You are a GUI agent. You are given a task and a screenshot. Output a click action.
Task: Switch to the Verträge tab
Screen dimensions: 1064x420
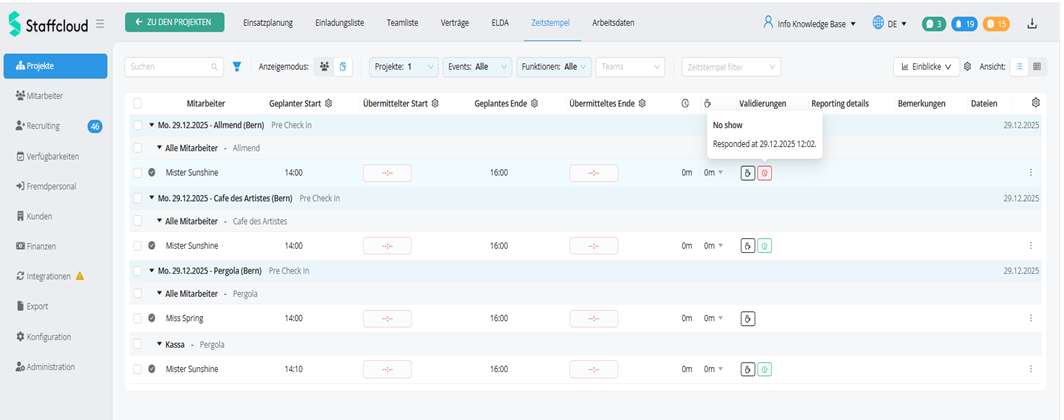pyautogui.click(x=455, y=23)
